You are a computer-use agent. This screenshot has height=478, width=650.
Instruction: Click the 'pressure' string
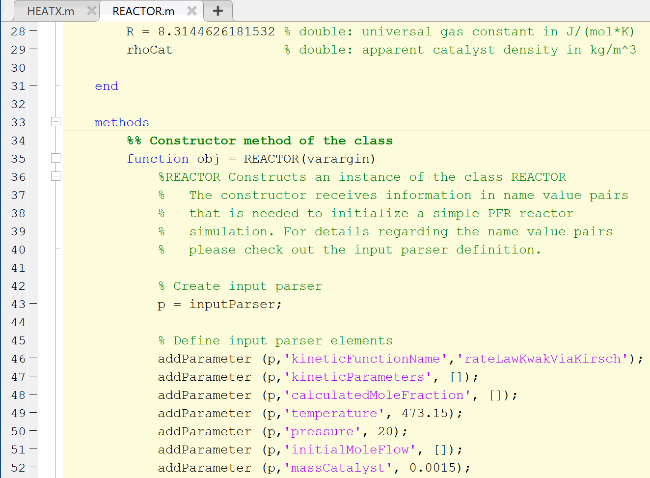(323, 432)
